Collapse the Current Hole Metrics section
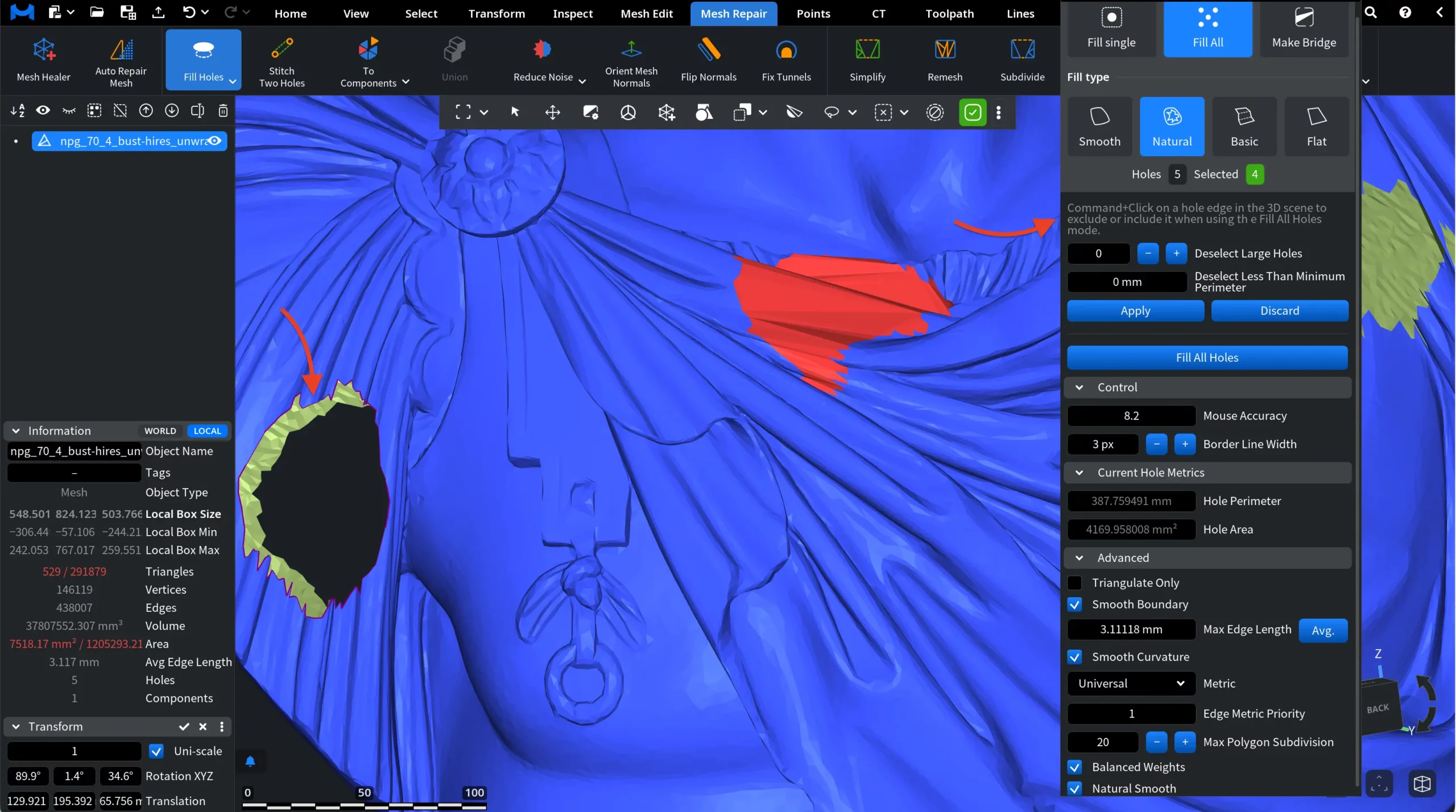1456x812 pixels. click(x=1079, y=473)
